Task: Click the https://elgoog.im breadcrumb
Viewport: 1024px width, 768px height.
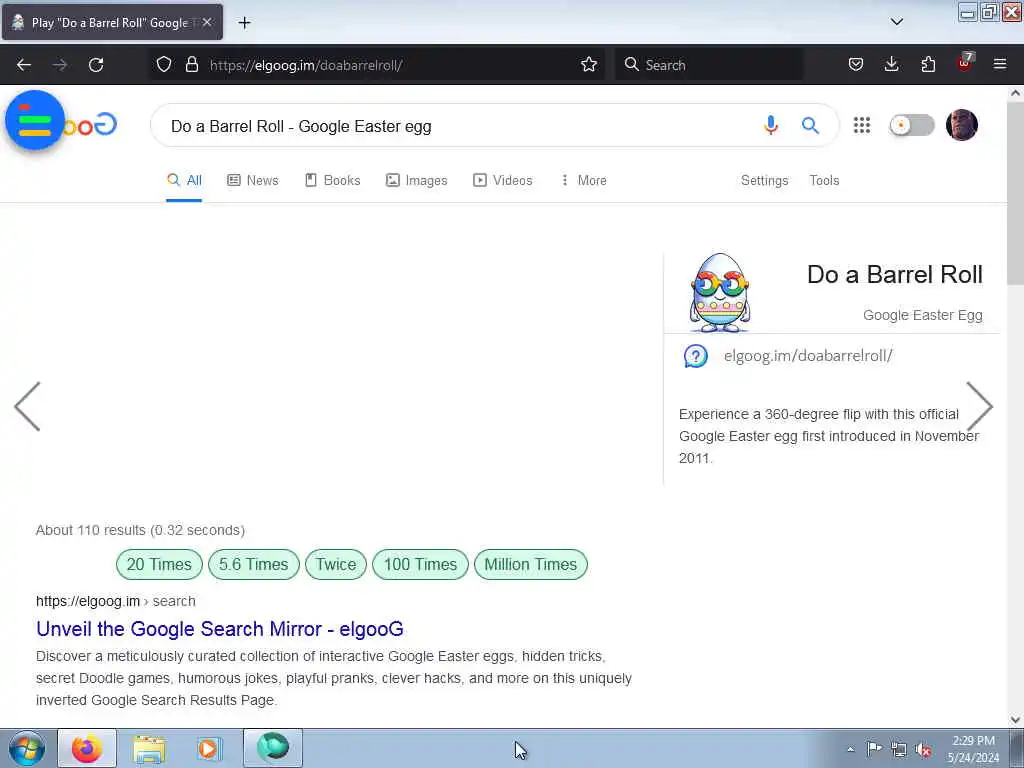Action: (x=88, y=601)
